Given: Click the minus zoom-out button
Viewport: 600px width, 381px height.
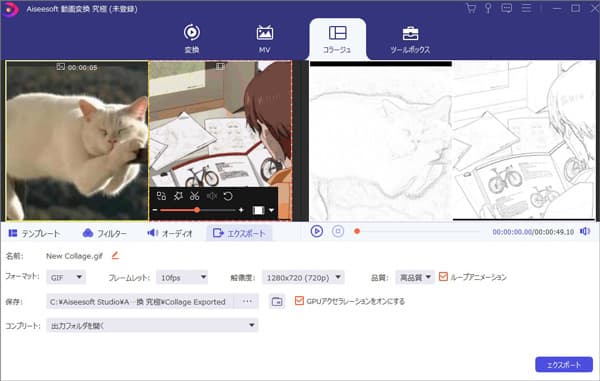Looking at the screenshot, I should [155, 210].
